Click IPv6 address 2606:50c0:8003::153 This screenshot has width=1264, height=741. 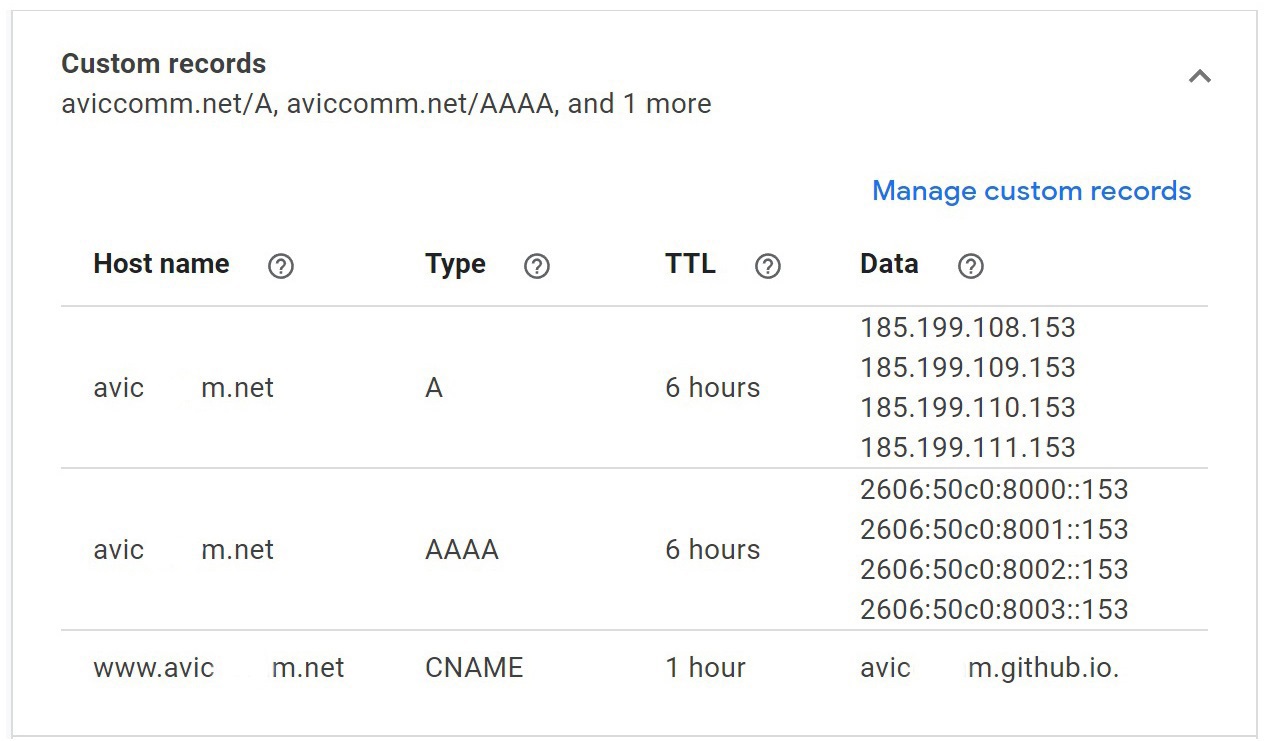point(993,609)
